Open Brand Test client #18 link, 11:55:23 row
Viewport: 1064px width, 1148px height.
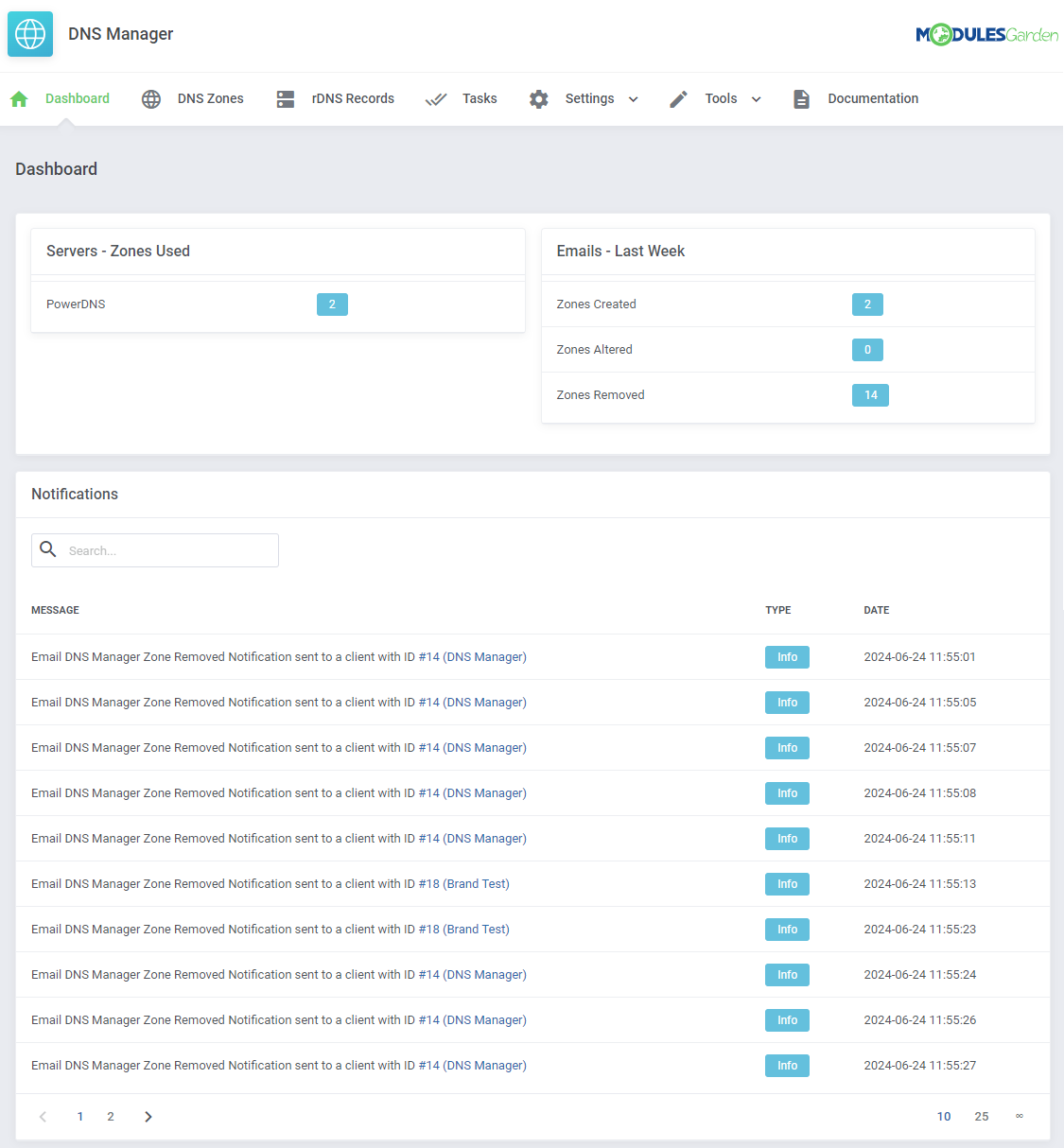pos(463,930)
